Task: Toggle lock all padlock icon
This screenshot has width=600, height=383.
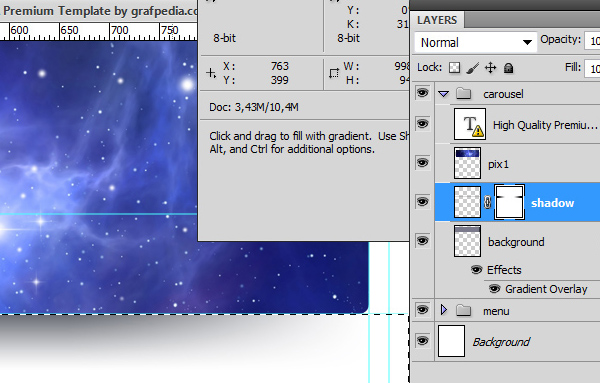Action: (509, 68)
